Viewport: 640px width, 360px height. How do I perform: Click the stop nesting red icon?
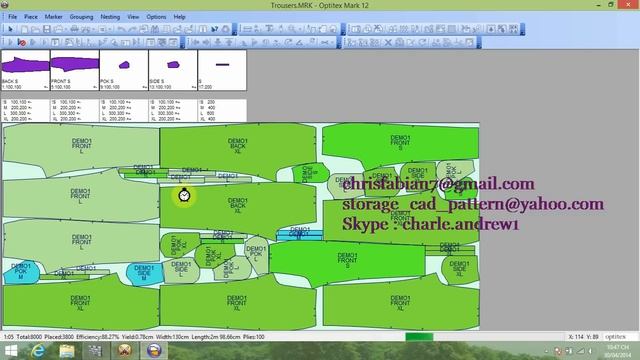click(22, 42)
